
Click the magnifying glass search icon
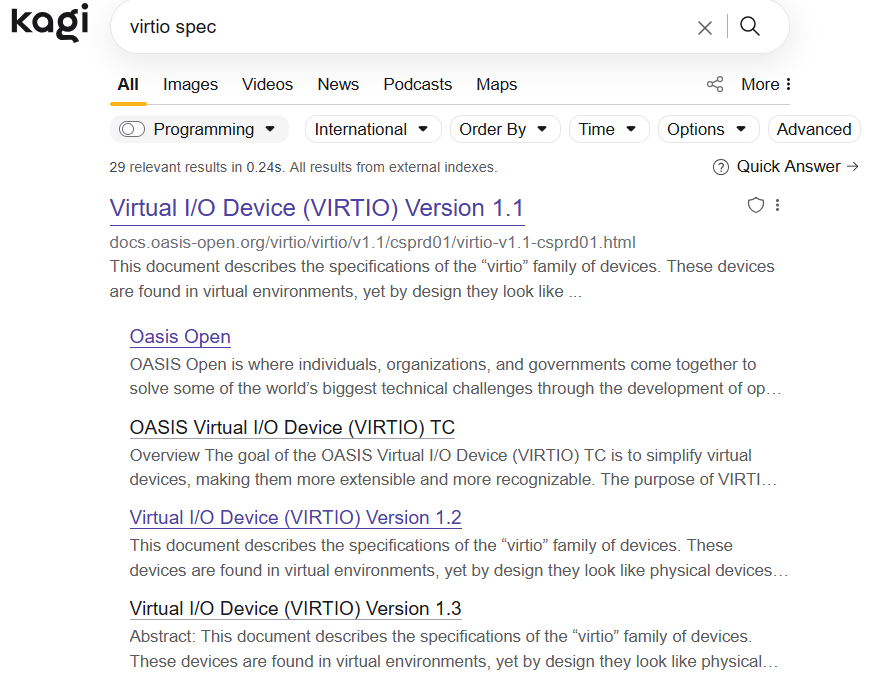[x=750, y=27]
